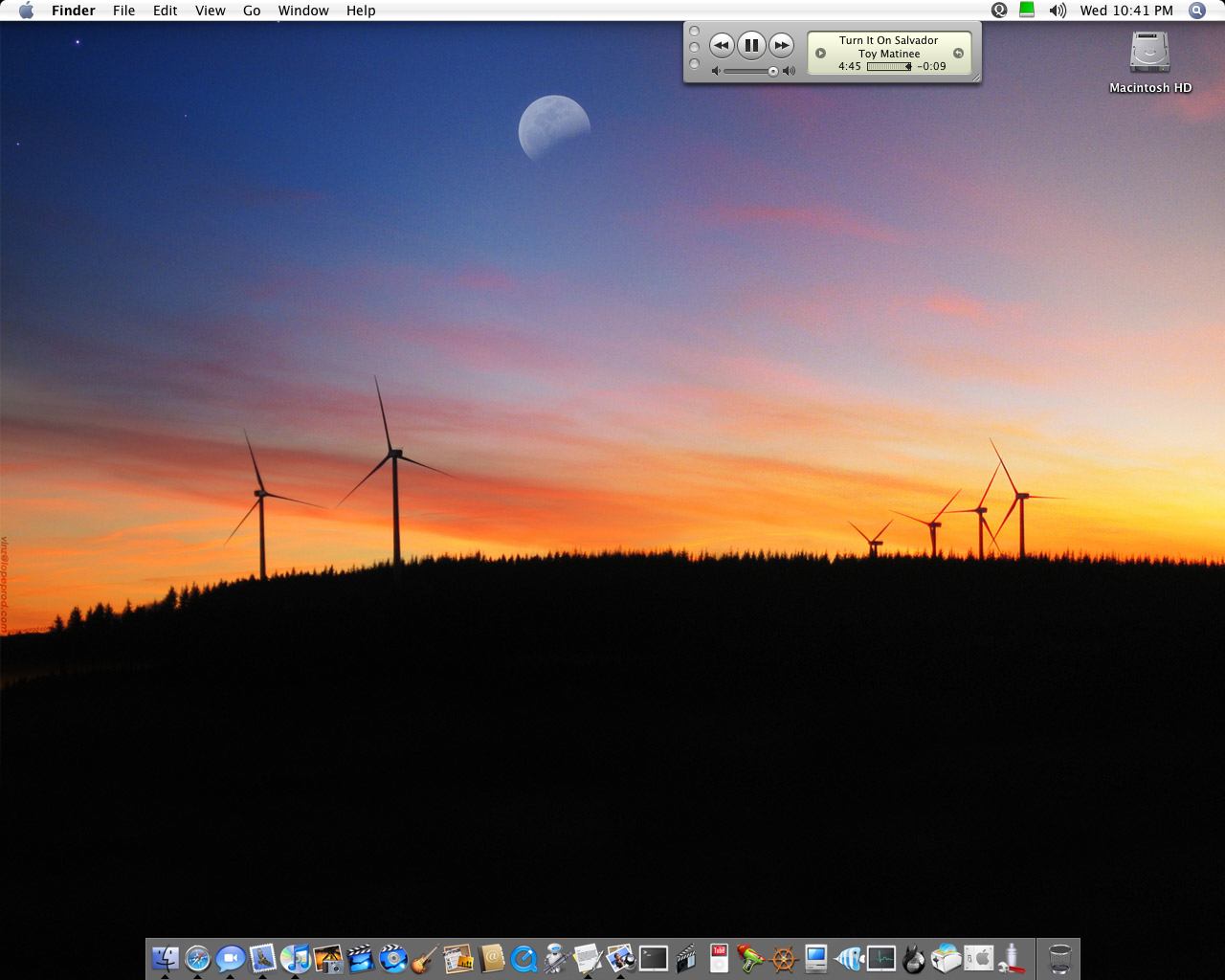
Task: Open Address Book icon in Dock
Action: pos(490,958)
